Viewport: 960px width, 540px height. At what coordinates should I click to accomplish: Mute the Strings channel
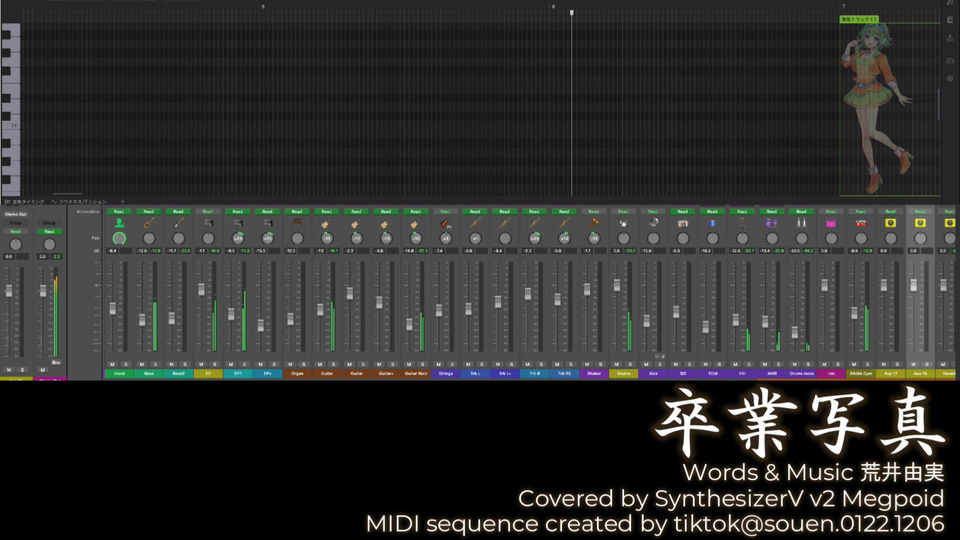click(x=438, y=364)
